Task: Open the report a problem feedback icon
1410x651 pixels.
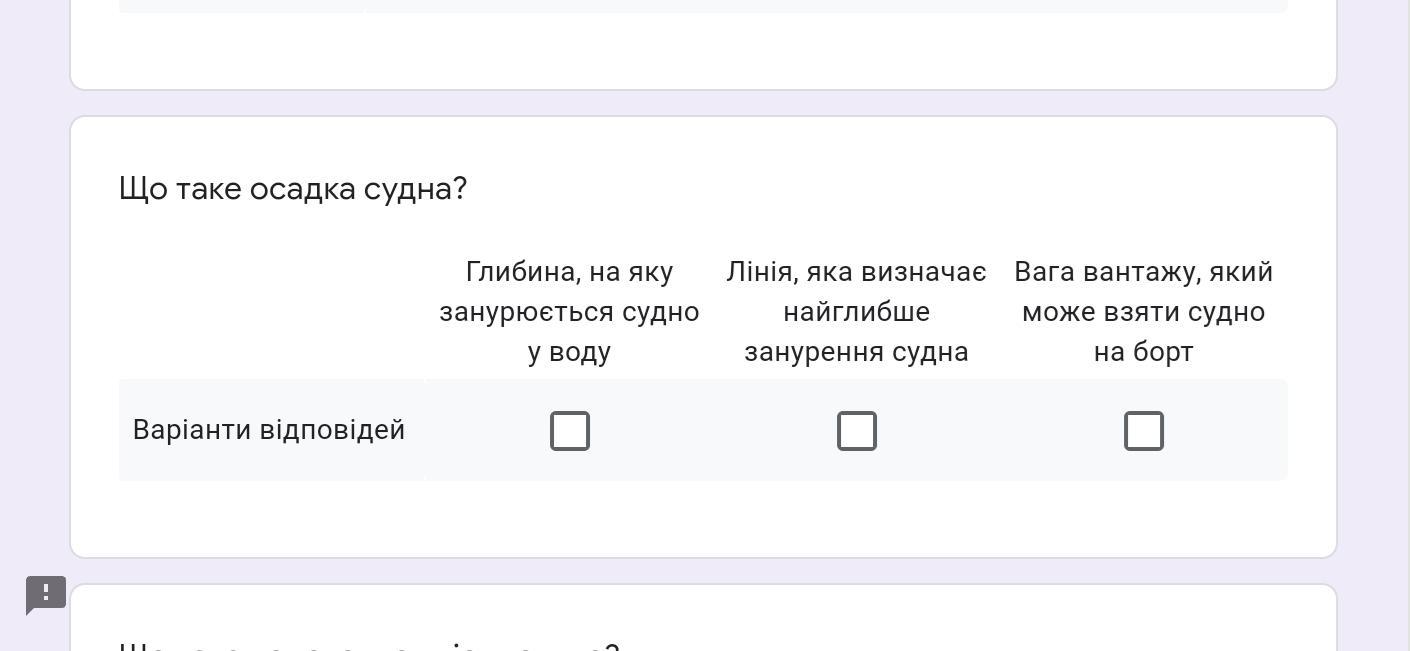Action: pyautogui.click(x=46, y=594)
